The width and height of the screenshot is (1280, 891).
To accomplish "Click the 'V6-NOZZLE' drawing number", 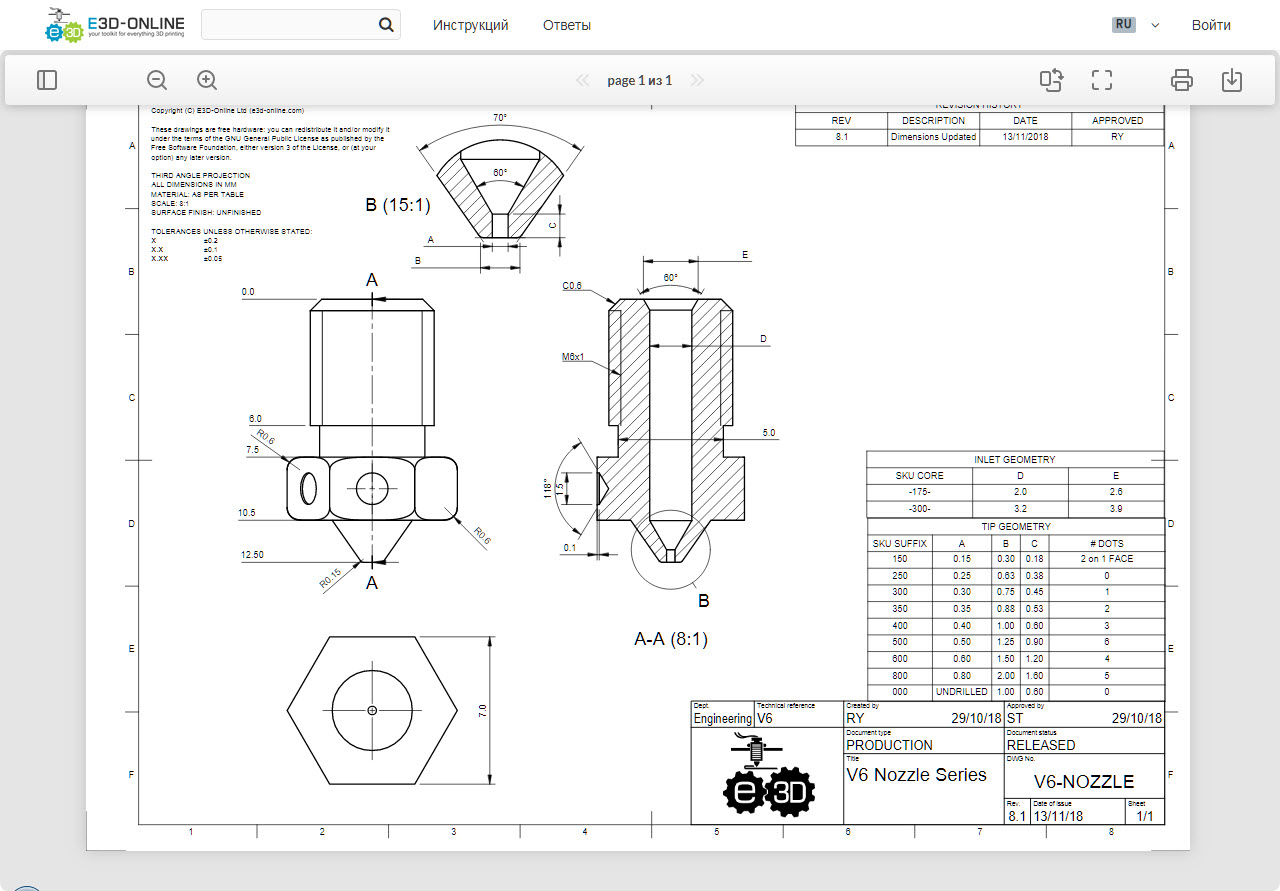I will click(x=1084, y=782).
